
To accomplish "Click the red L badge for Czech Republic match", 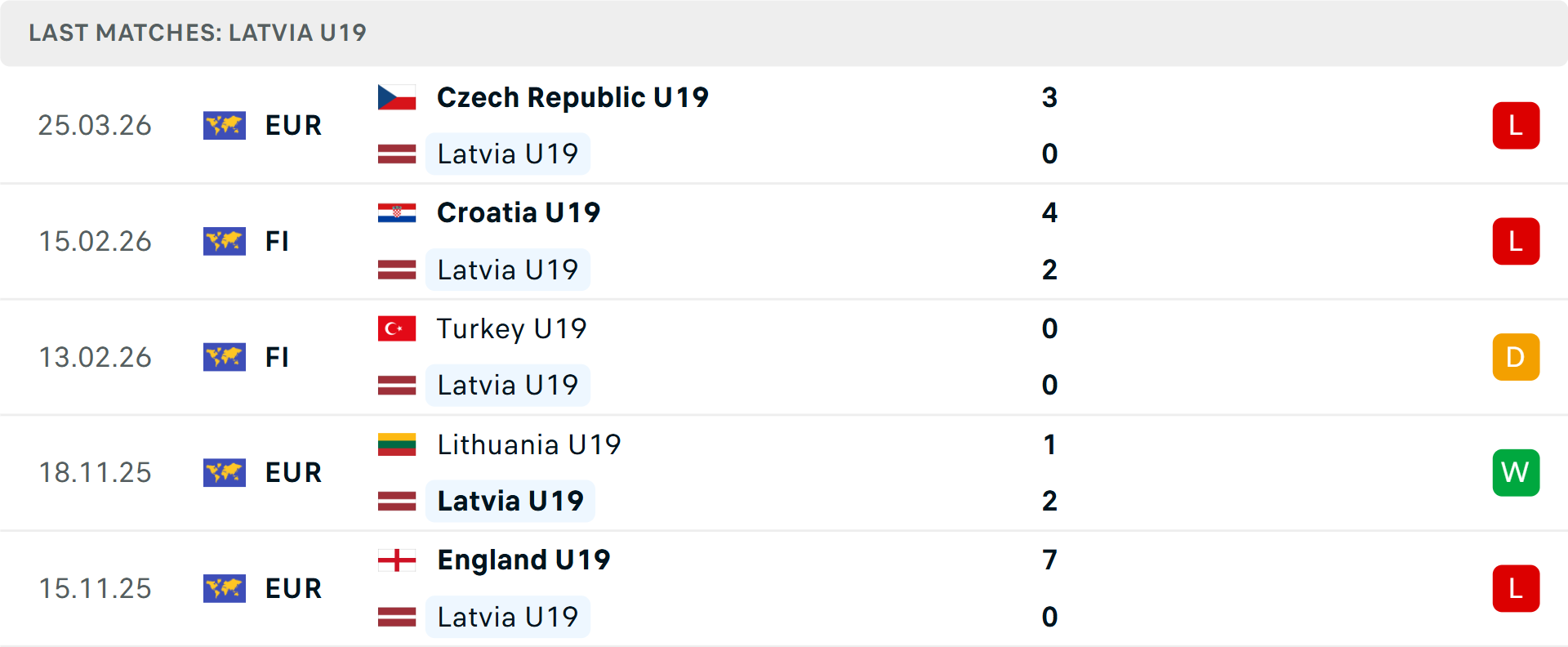I will pos(1516,125).
